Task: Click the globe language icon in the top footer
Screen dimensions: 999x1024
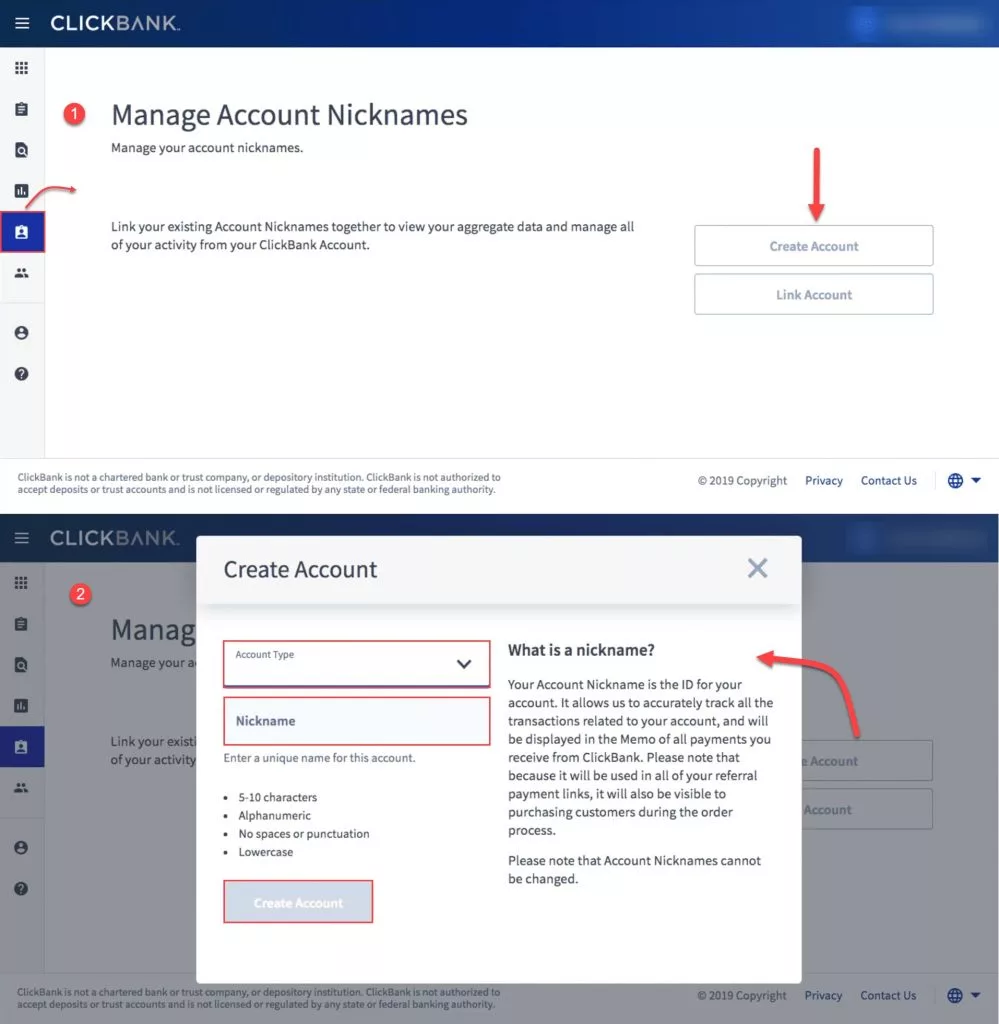Action: click(x=955, y=481)
